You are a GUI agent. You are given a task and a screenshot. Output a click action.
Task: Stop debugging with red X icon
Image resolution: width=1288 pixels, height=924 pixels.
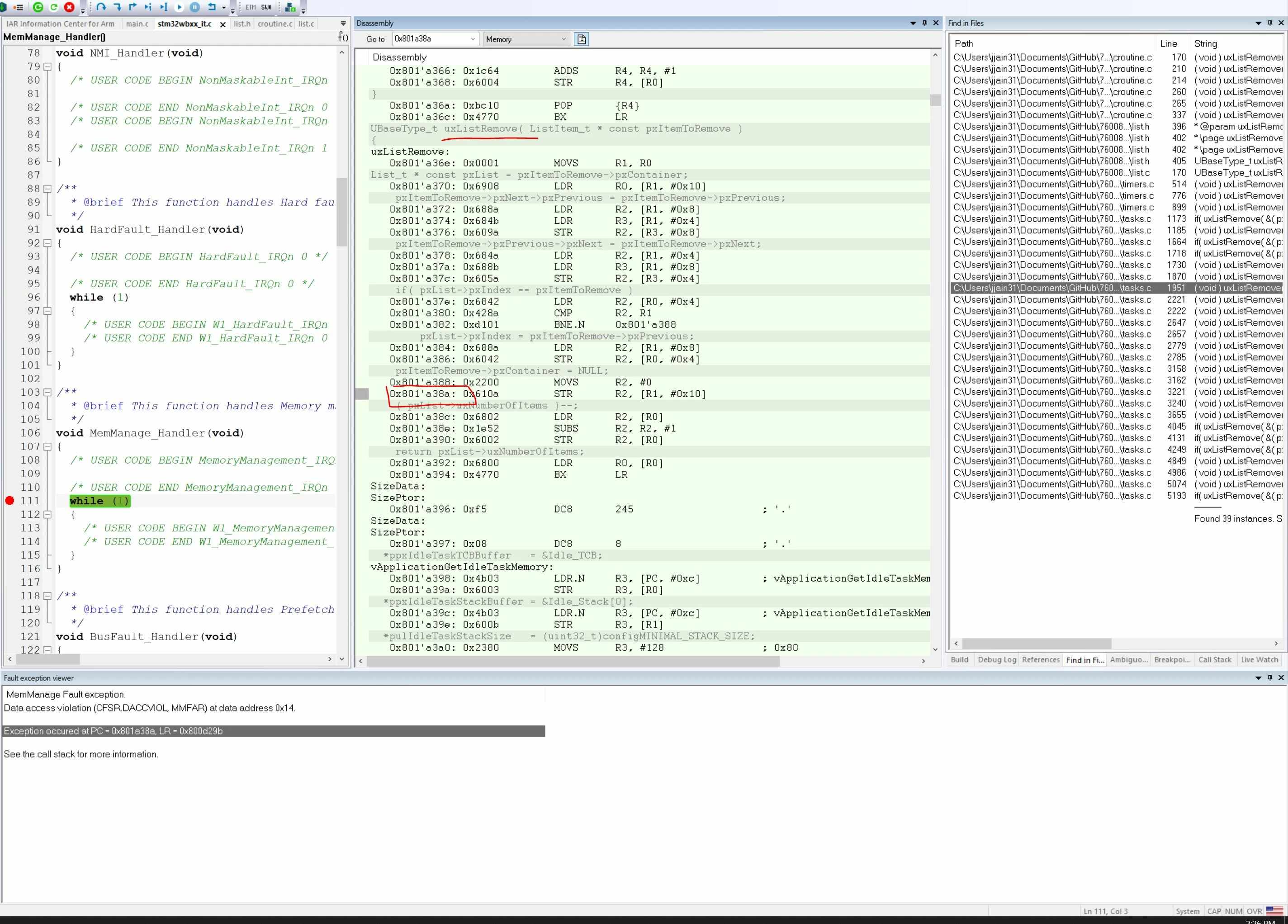pyautogui.click(x=69, y=7)
